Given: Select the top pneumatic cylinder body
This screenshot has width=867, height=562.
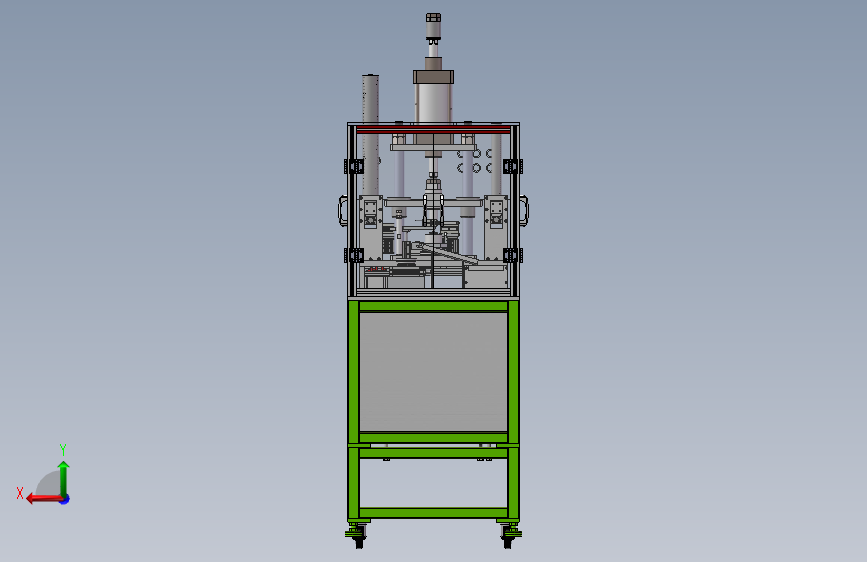Looking at the screenshot, I should 434,103.
